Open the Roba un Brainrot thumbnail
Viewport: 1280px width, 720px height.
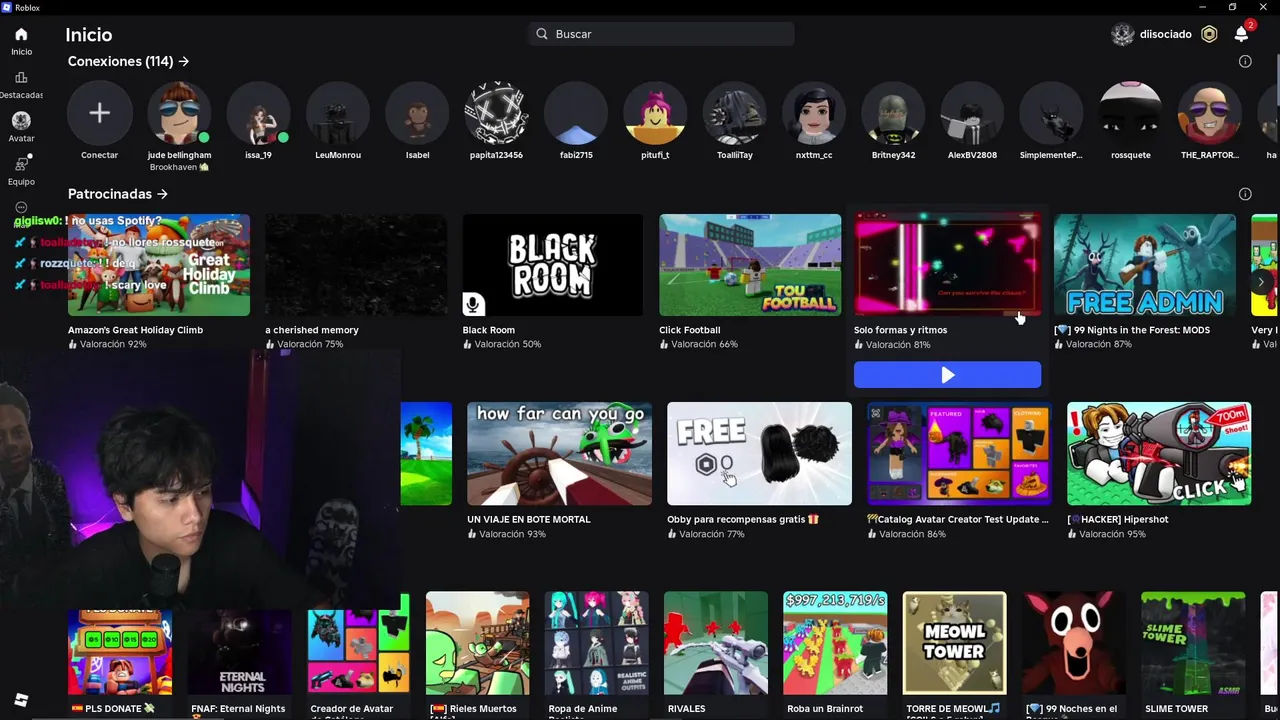[835, 643]
